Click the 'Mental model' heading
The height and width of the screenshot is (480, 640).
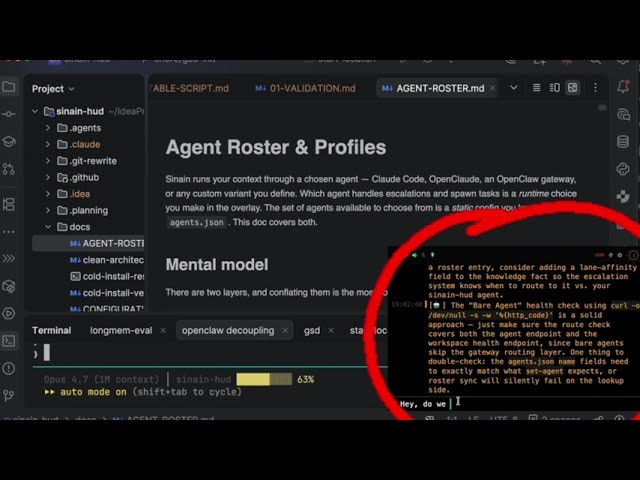pyautogui.click(x=217, y=265)
